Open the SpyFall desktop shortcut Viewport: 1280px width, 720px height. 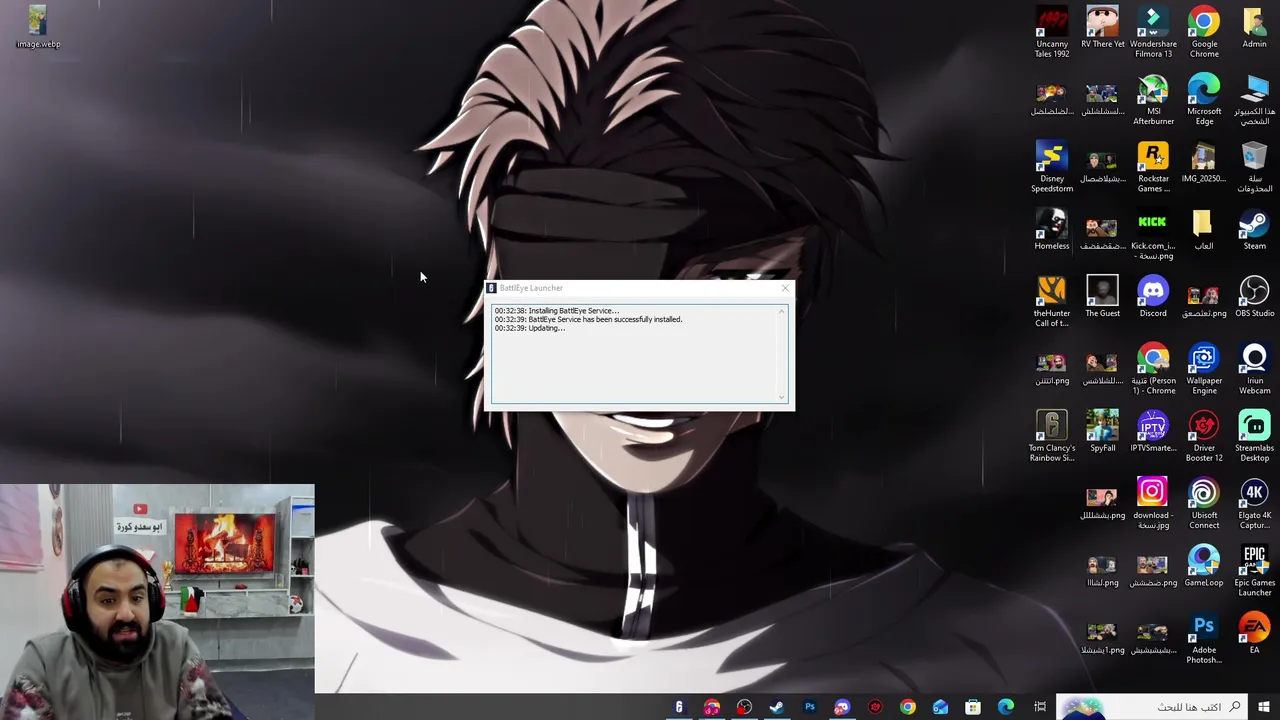[x=1102, y=431]
